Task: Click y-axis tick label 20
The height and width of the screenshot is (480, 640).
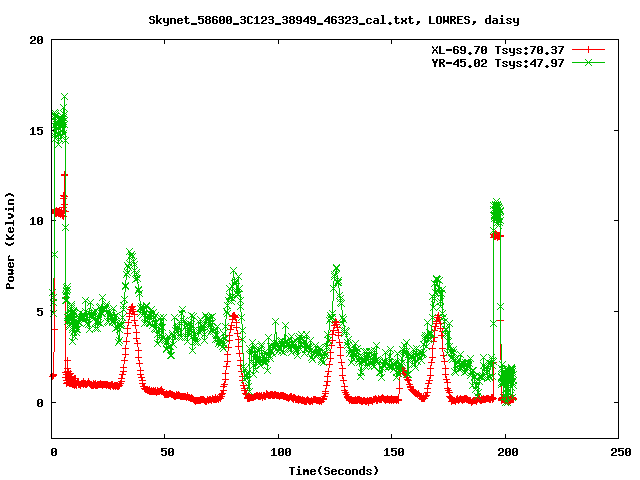Action: pos(36,40)
